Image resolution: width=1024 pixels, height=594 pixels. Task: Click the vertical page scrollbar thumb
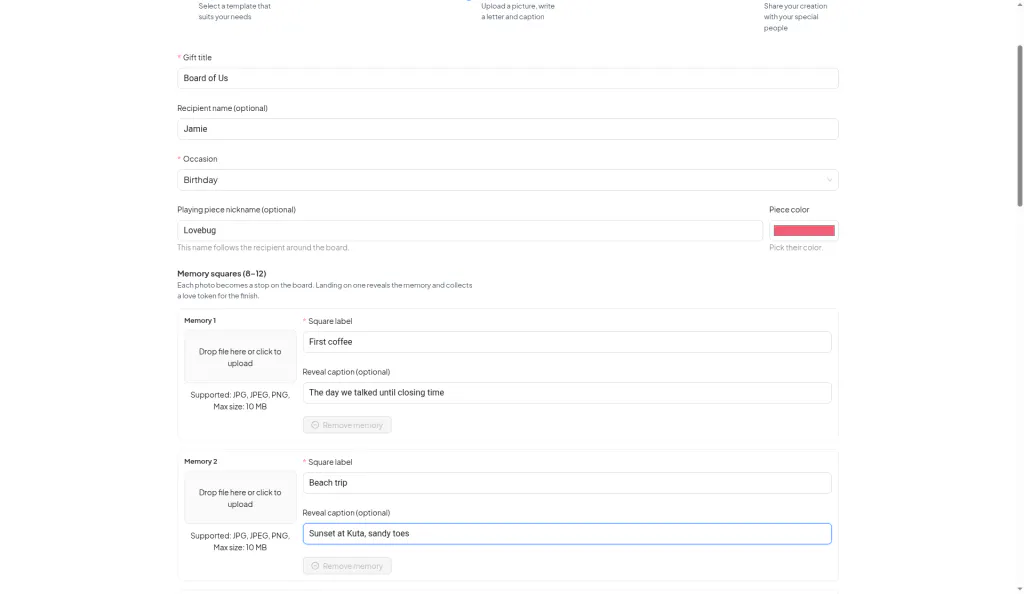[x=1019, y=126]
